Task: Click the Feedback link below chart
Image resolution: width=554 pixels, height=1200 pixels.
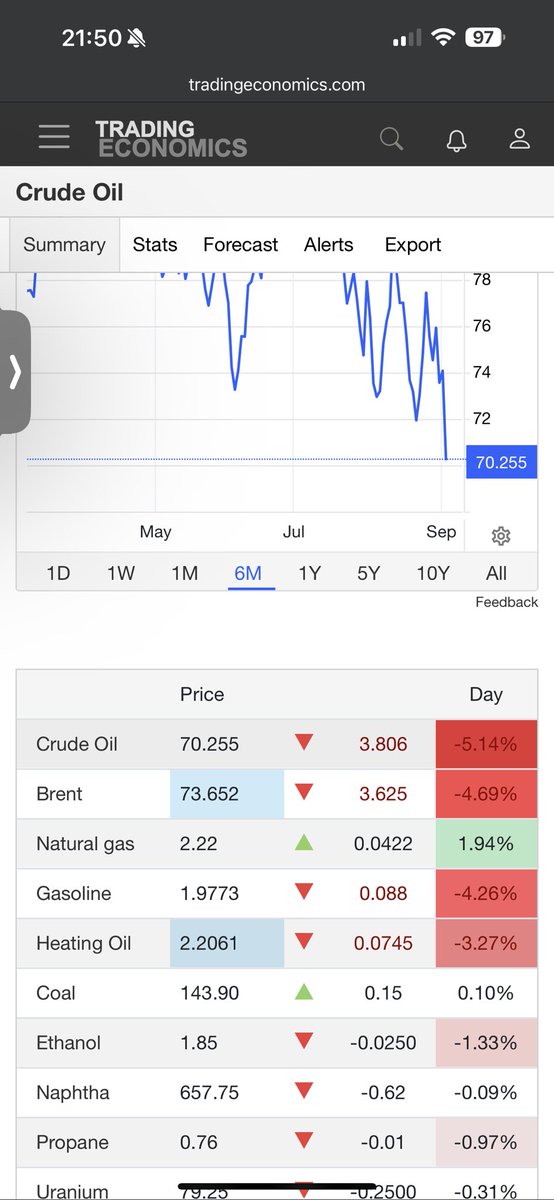Action: tap(506, 602)
